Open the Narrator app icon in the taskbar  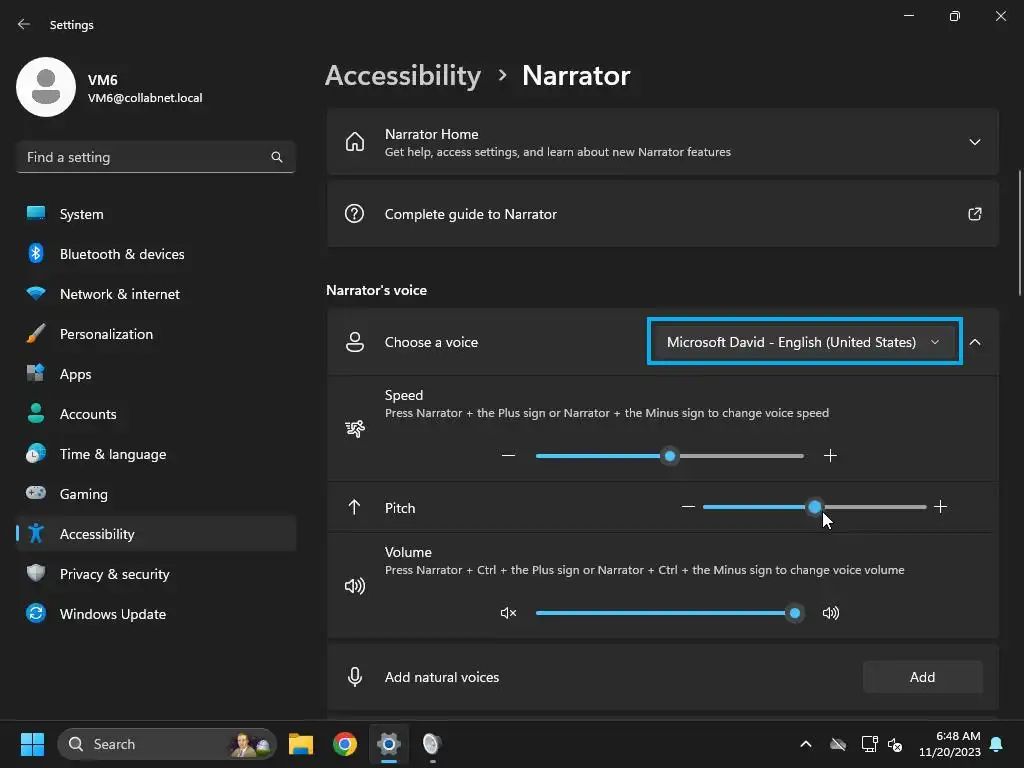pyautogui.click(x=432, y=744)
